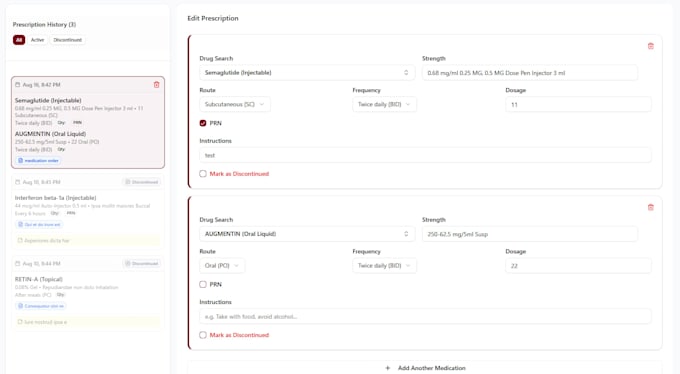Open the attachment link on the RETIN-A card
The height and width of the screenshot is (374, 680).
[x=41, y=306]
